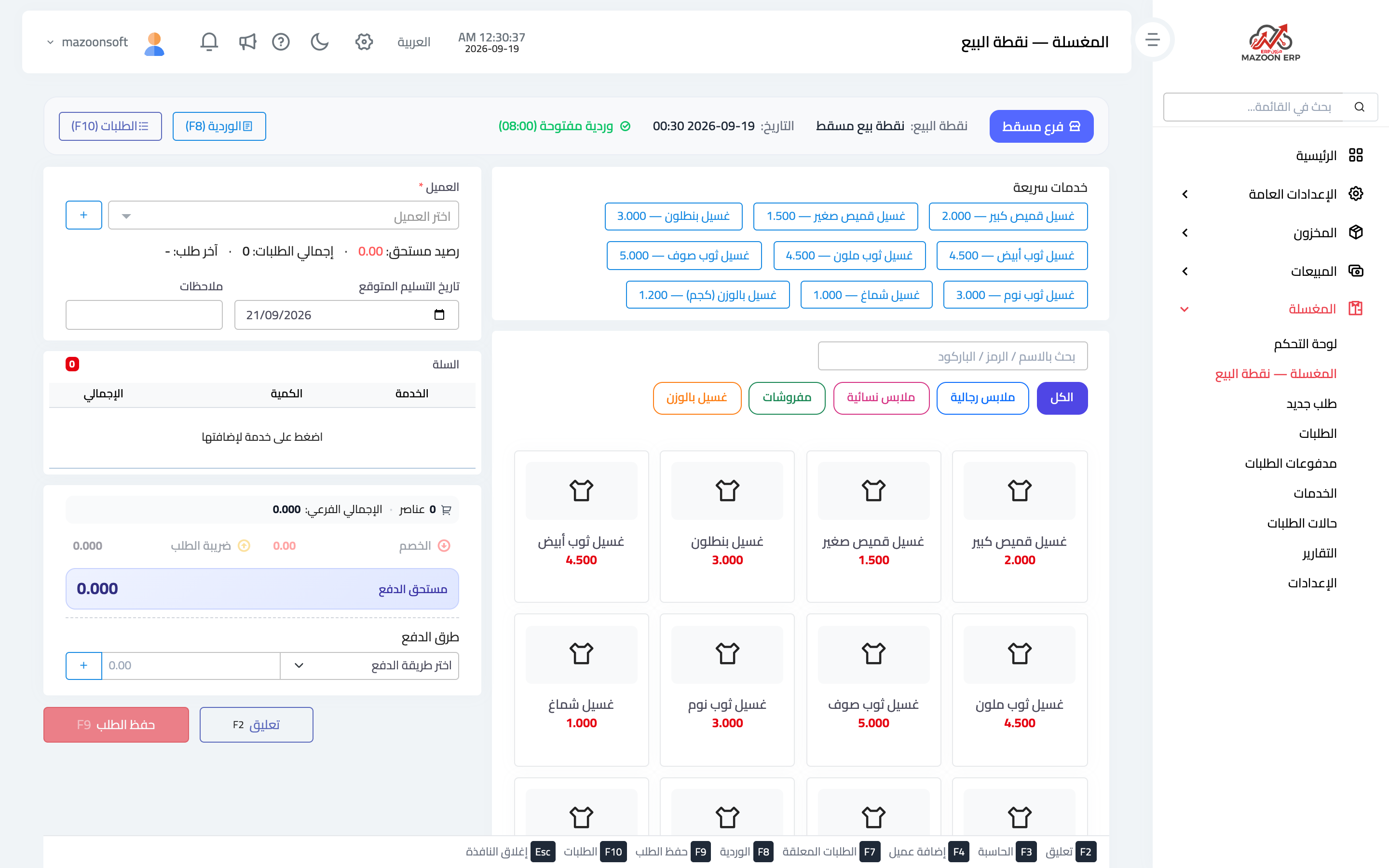This screenshot has height=868, width=1389.
Task: Click the المخزون box icon
Action: pos(1356,232)
